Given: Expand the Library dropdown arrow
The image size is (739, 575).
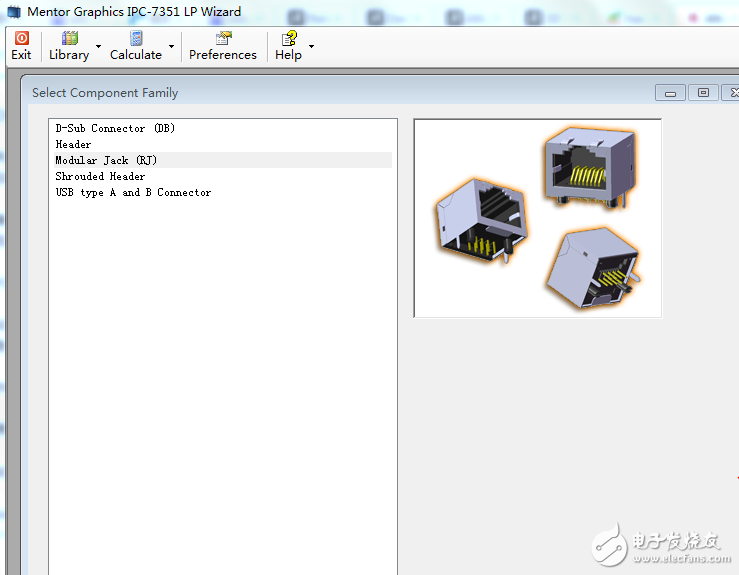Looking at the screenshot, I should click(x=99, y=46).
